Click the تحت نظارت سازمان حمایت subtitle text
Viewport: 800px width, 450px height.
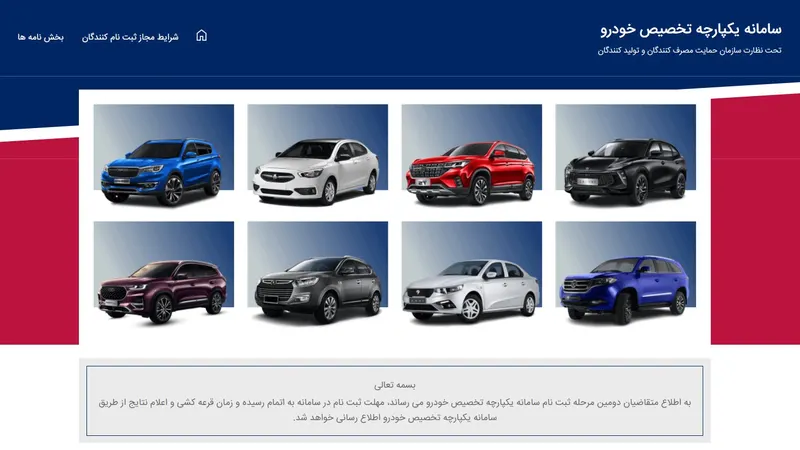point(689,51)
